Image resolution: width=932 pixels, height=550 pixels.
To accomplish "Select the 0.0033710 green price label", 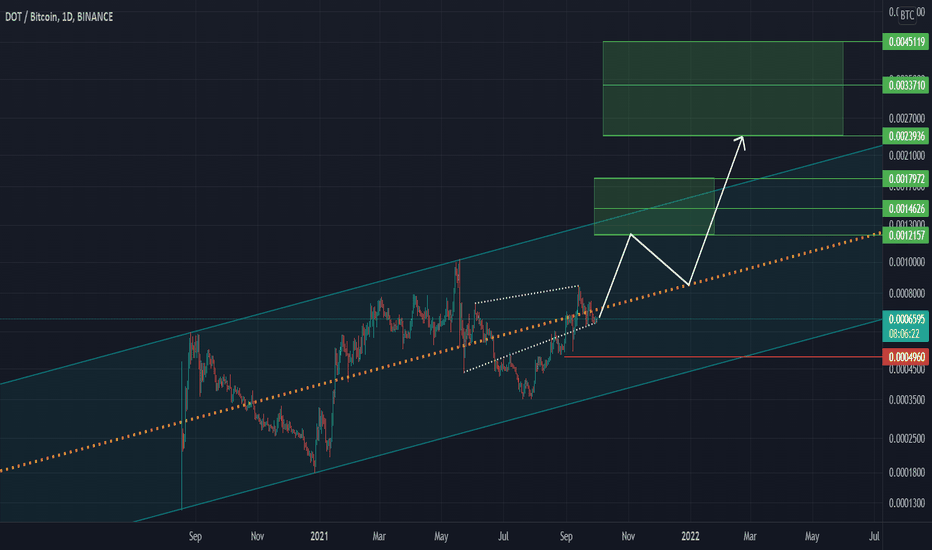I will click(906, 85).
